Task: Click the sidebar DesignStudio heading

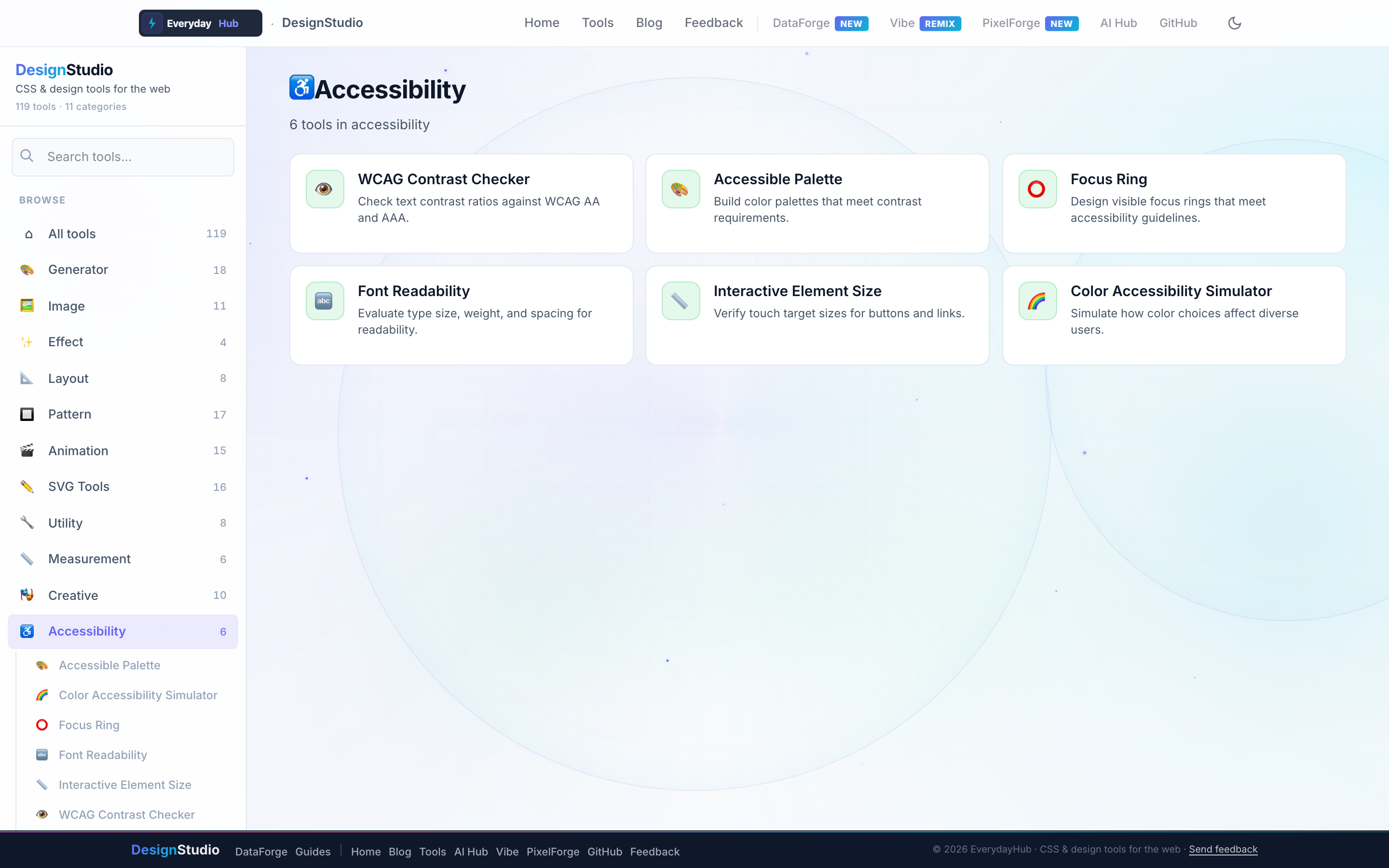Action: point(64,70)
